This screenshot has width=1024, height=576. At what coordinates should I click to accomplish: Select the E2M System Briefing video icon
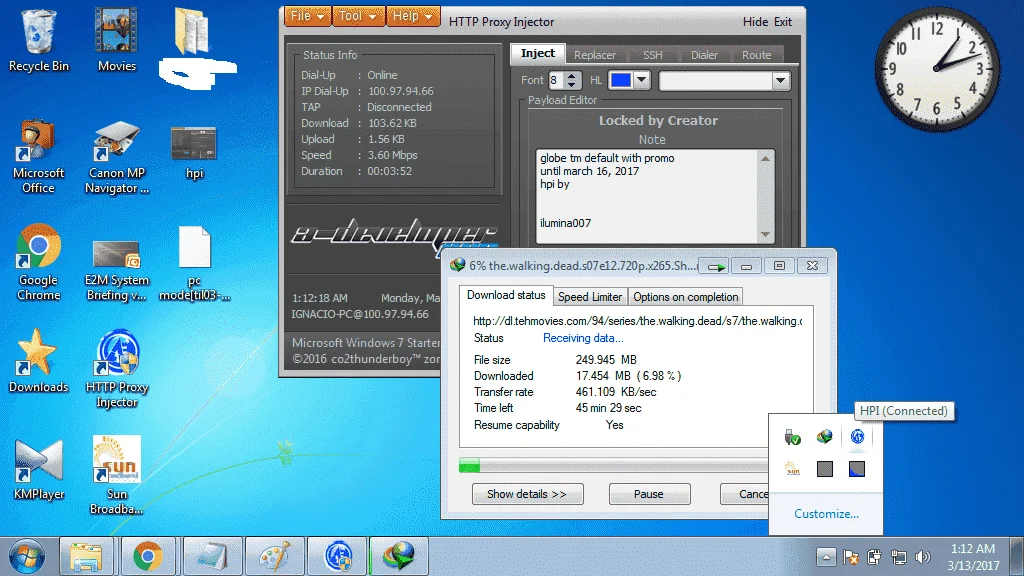(117, 270)
